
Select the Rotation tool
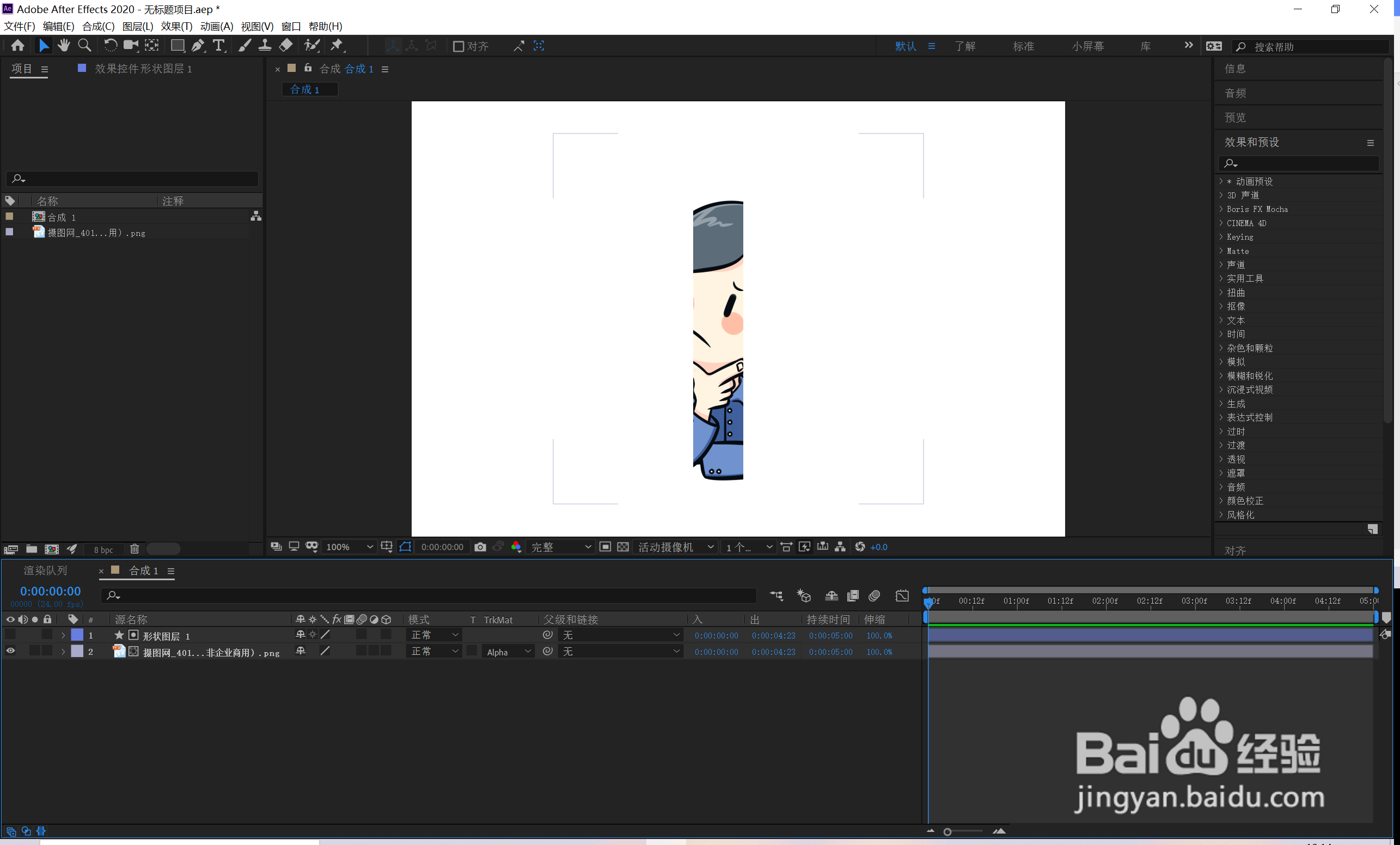pos(110,45)
